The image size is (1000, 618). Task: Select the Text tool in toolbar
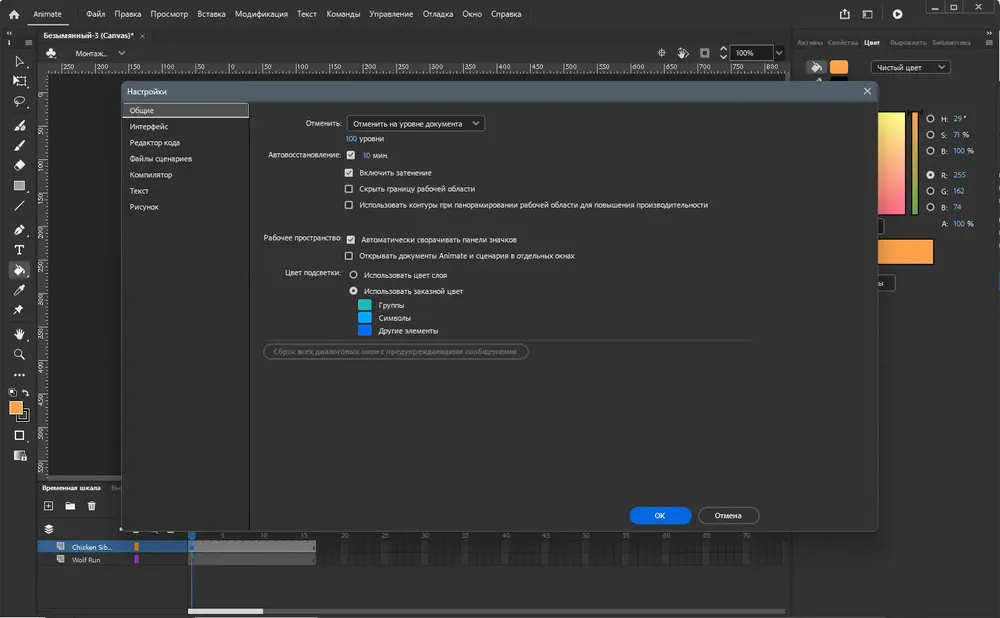pyautogui.click(x=19, y=250)
